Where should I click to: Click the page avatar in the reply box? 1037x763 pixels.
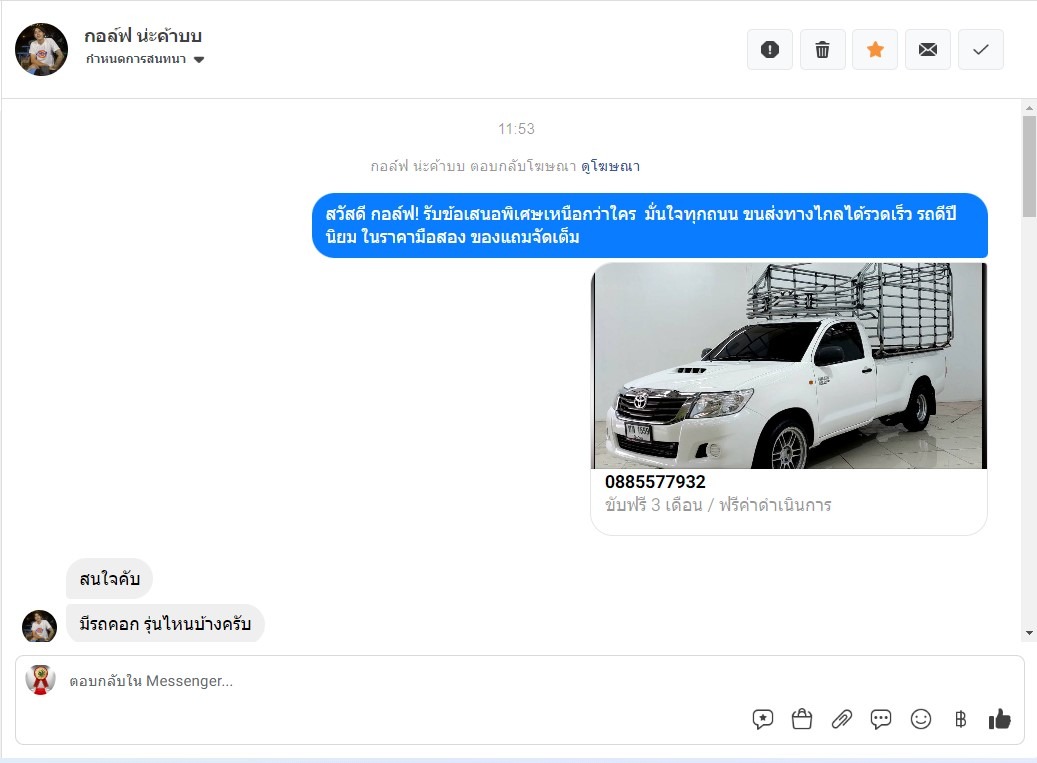point(40,680)
